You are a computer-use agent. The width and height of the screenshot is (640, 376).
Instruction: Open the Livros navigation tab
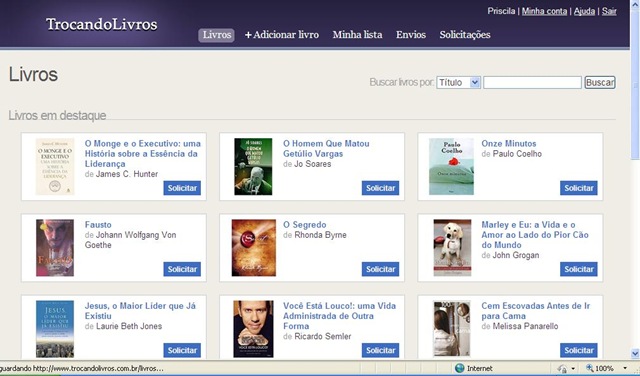tap(216, 35)
